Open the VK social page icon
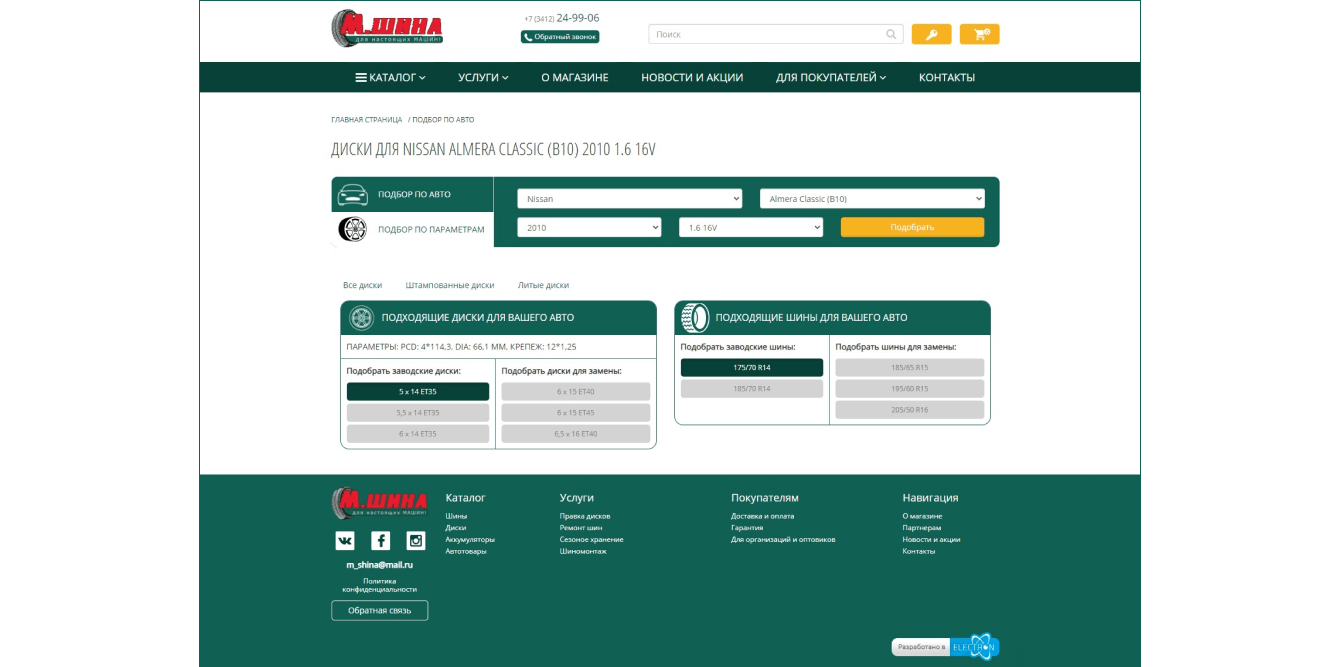Screen dimensions: 1340x667 (345, 541)
